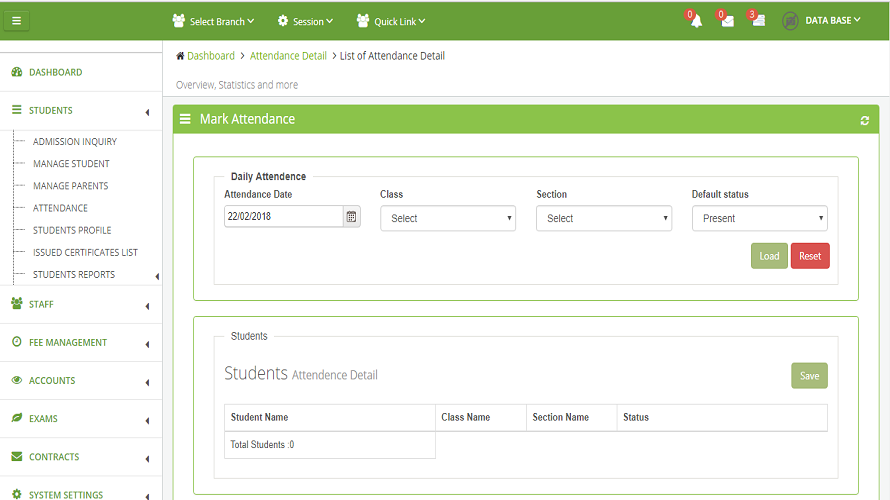
Task: Click the System Settings gear icon
Action: point(16,494)
